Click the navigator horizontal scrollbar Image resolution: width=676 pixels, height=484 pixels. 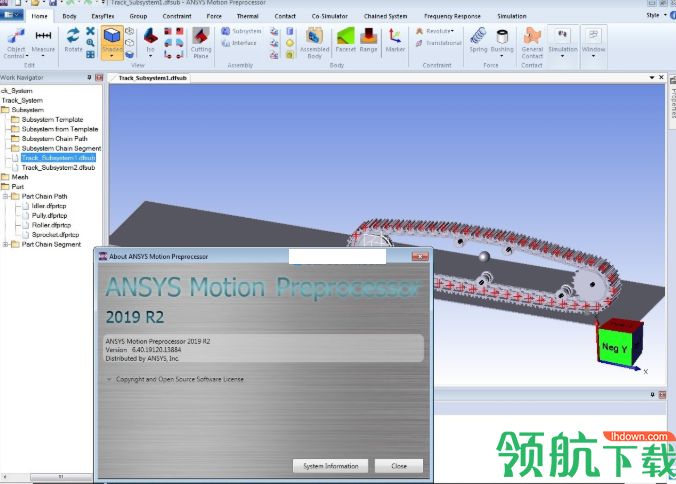(61, 477)
